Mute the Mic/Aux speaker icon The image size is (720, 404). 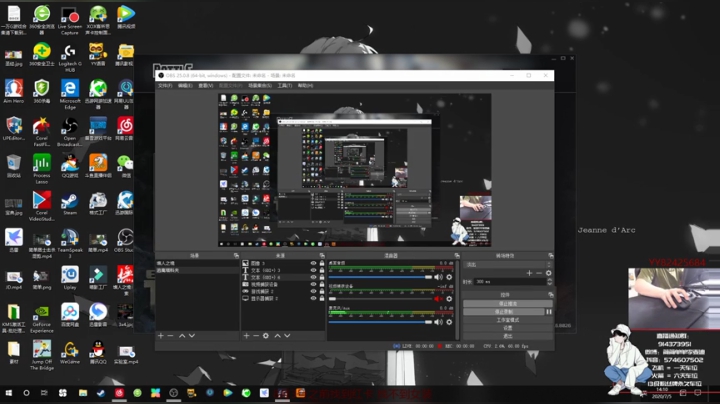[x=439, y=322]
